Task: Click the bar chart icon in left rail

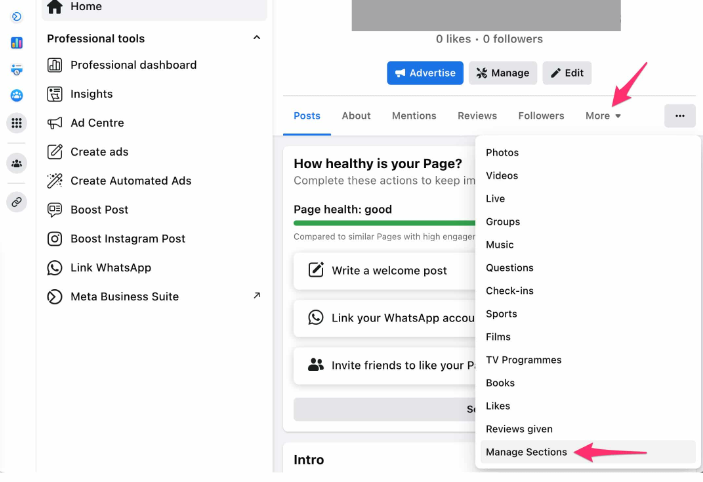Action: [17, 43]
